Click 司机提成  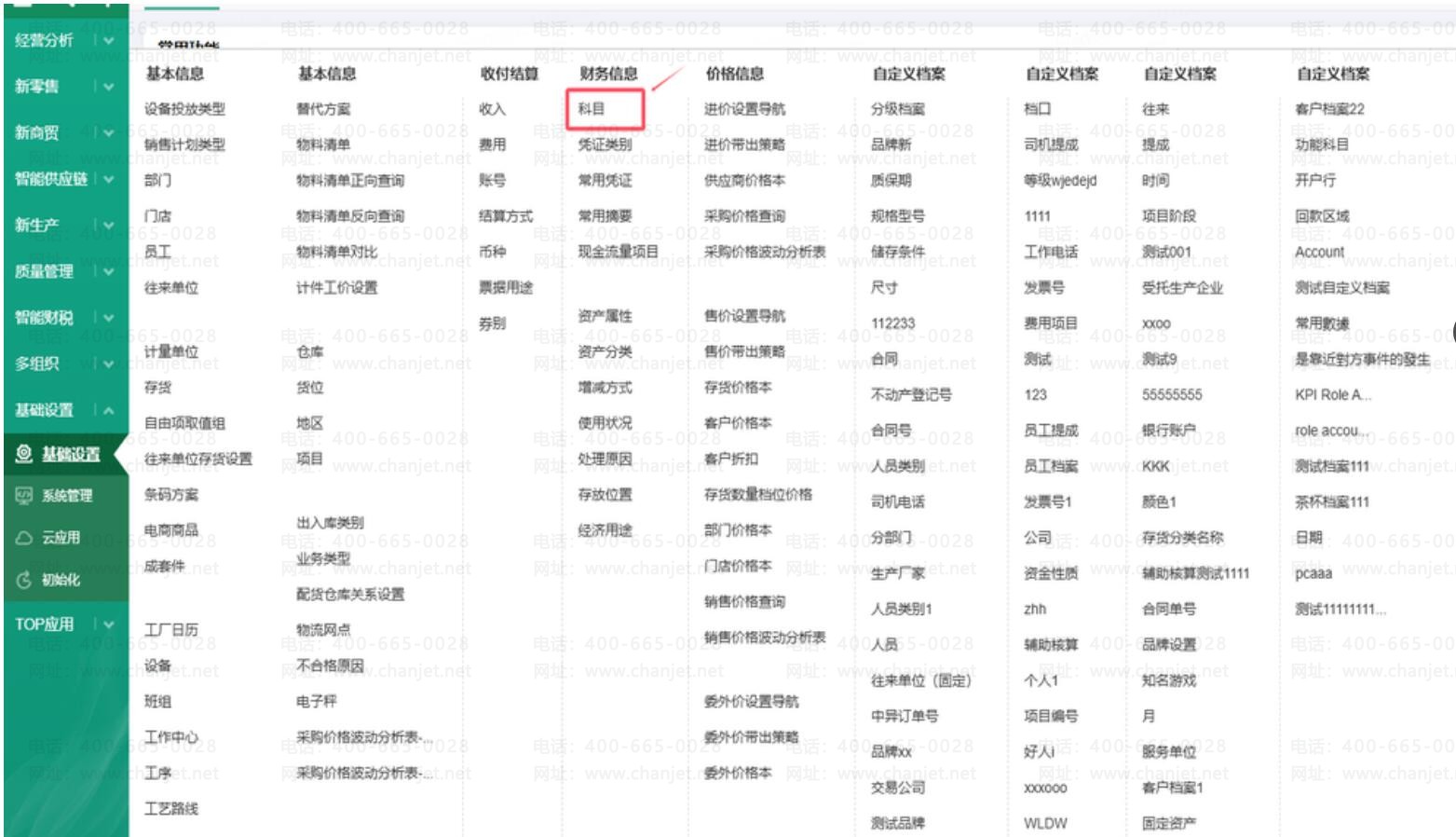[1051, 144]
